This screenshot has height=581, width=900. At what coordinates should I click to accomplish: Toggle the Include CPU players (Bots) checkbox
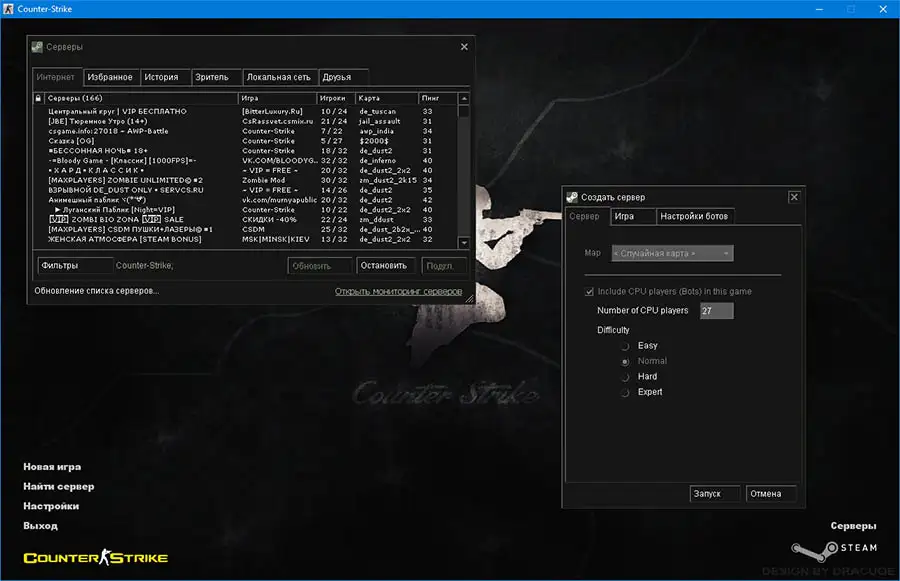(590, 291)
